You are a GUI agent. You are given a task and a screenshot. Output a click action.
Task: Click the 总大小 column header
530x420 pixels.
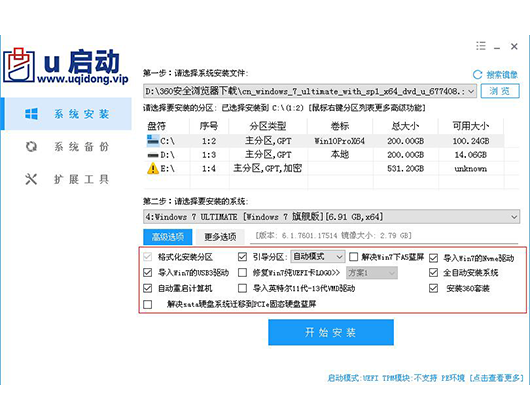coord(405,126)
